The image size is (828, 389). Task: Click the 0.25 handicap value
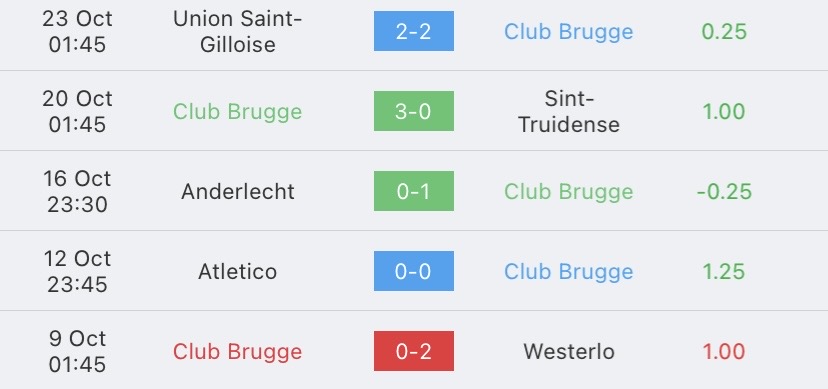[x=724, y=31]
